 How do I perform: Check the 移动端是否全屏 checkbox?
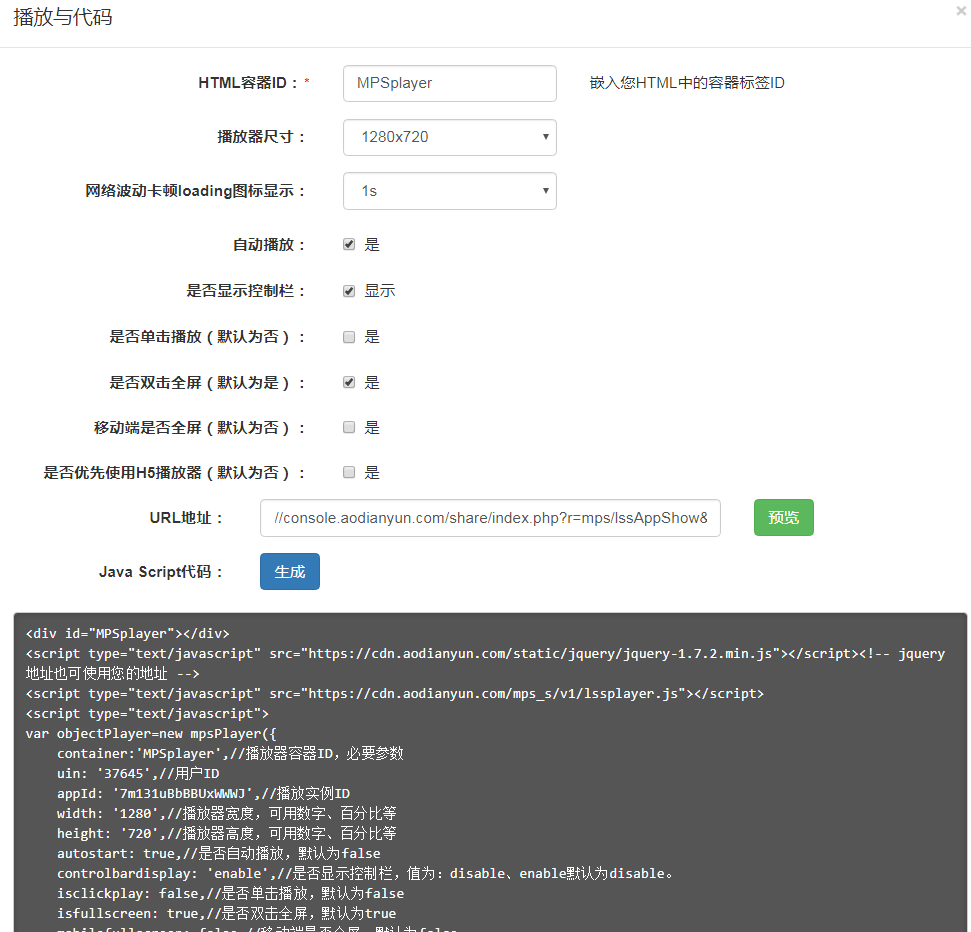pos(349,427)
